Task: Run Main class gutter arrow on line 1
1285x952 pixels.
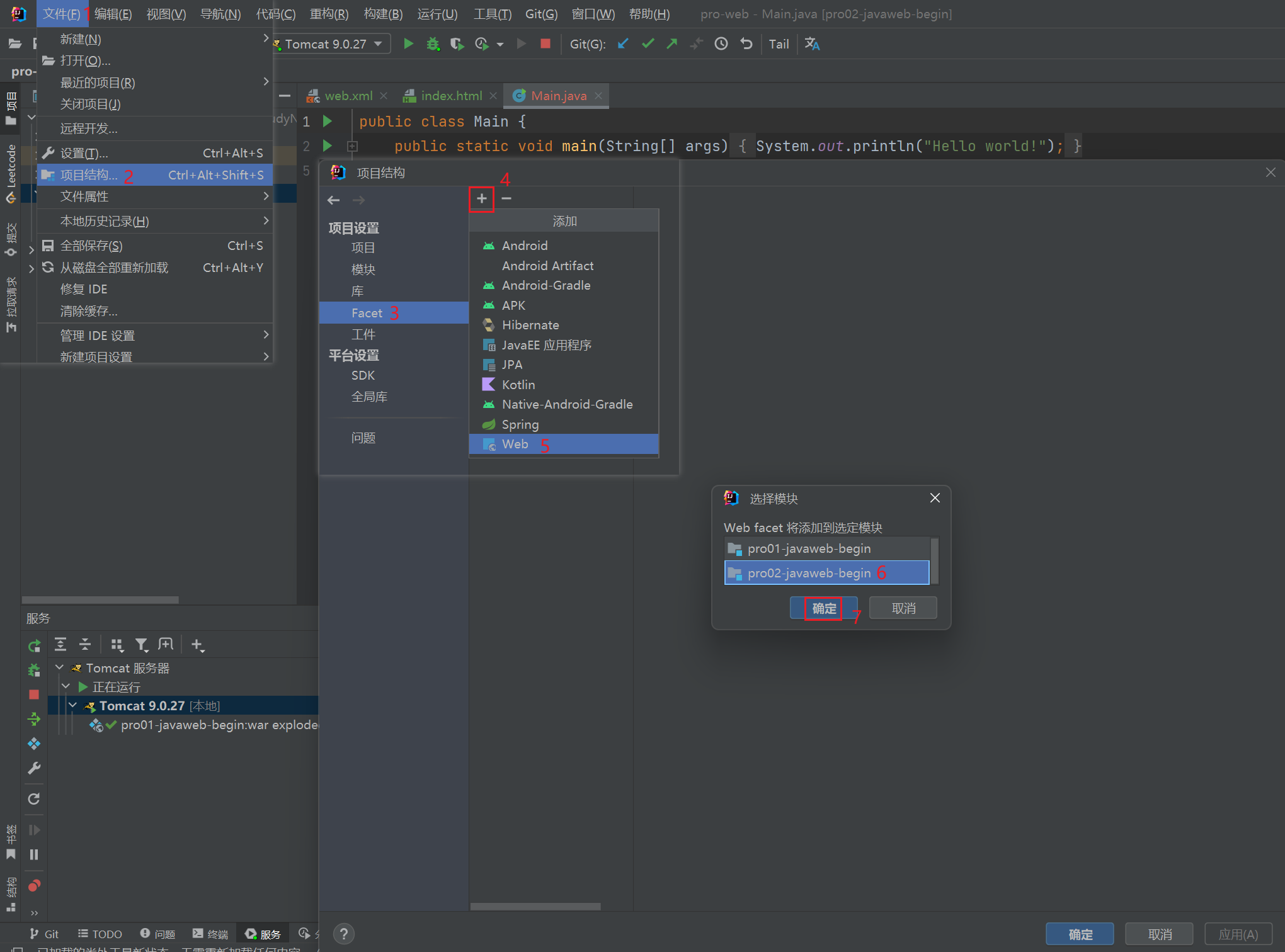Action: [328, 120]
